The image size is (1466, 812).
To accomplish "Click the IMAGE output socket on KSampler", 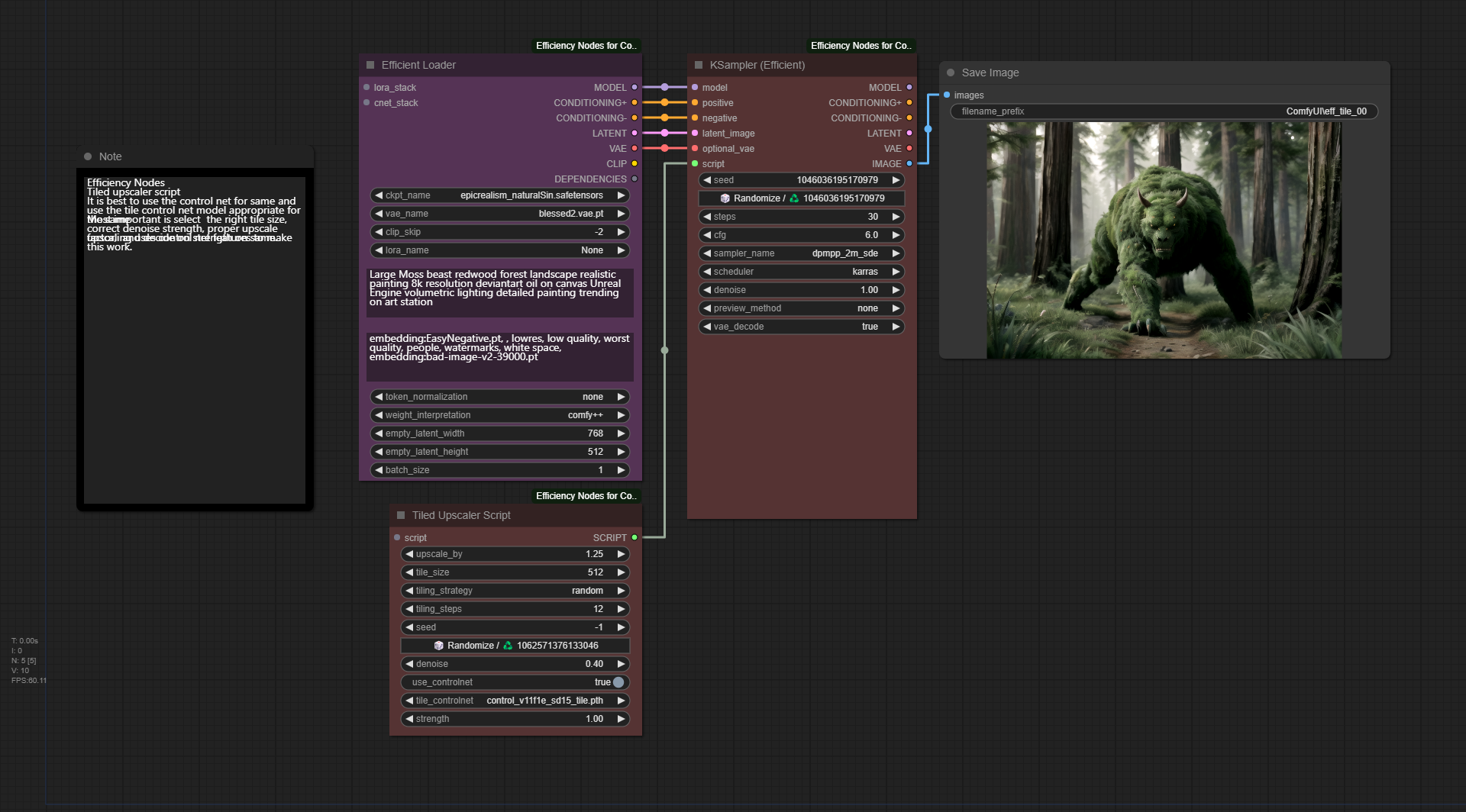I will [909, 164].
